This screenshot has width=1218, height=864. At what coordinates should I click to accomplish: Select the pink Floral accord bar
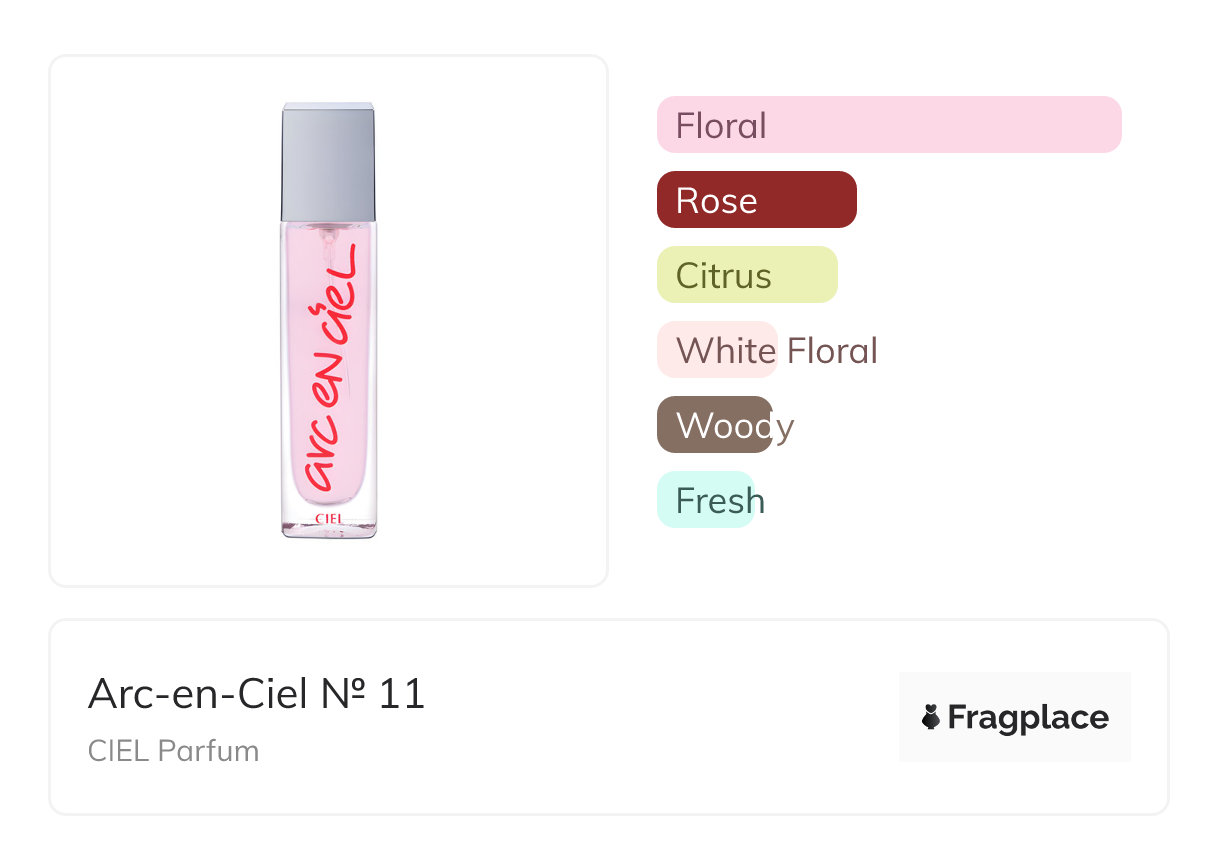point(889,125)
